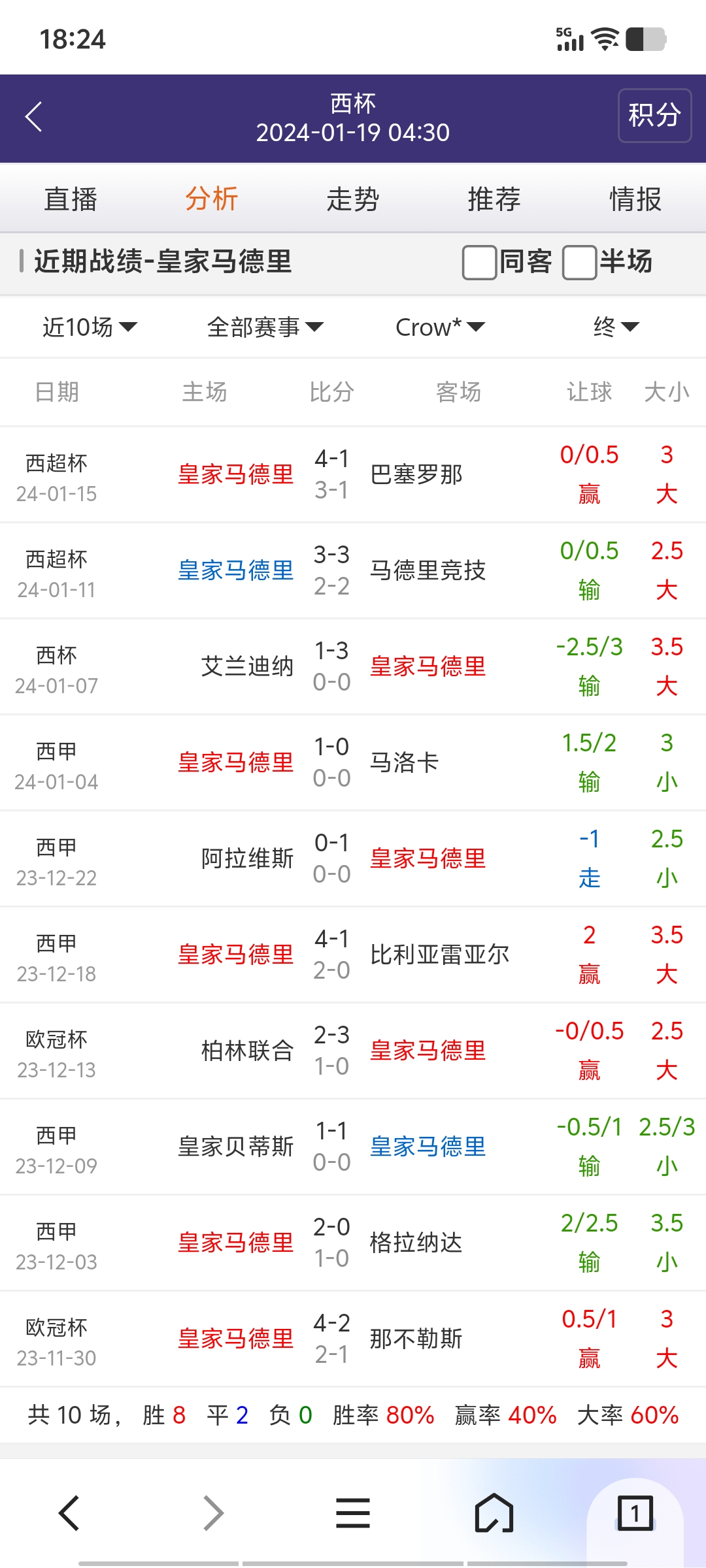Open the 情报 tab
The image size is (706, 1568).
click(x=635, y=199)
